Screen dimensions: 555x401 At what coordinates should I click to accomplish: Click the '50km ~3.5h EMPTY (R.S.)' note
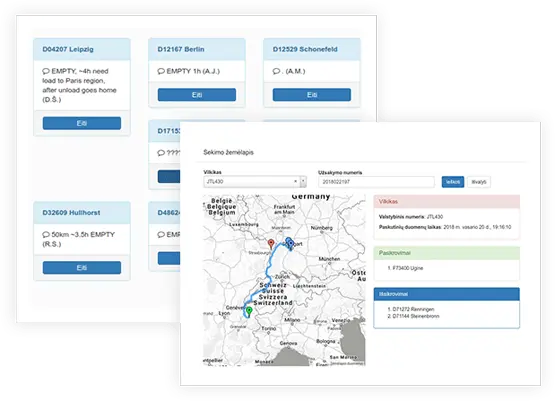[x=79, y=239]
